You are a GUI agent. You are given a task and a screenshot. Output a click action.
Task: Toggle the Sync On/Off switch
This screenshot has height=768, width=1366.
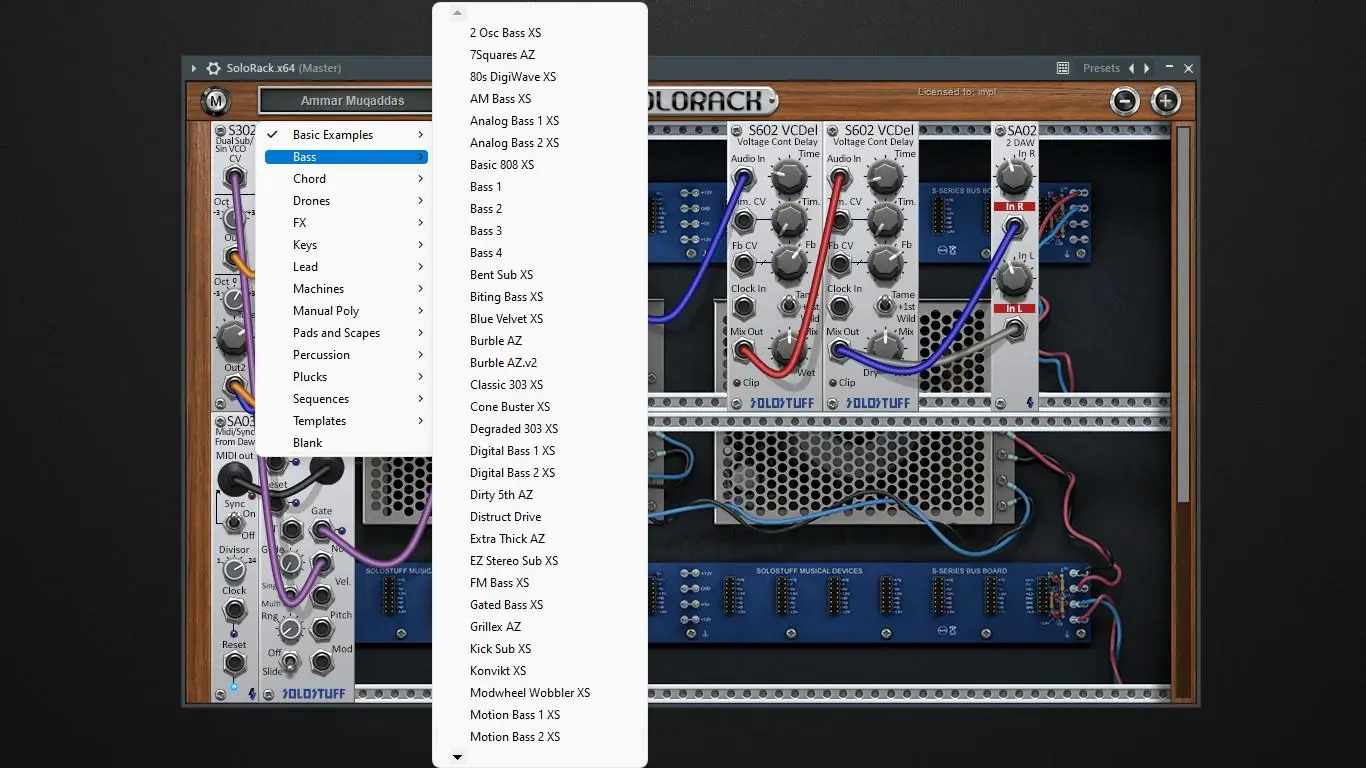tap(234, 523)
